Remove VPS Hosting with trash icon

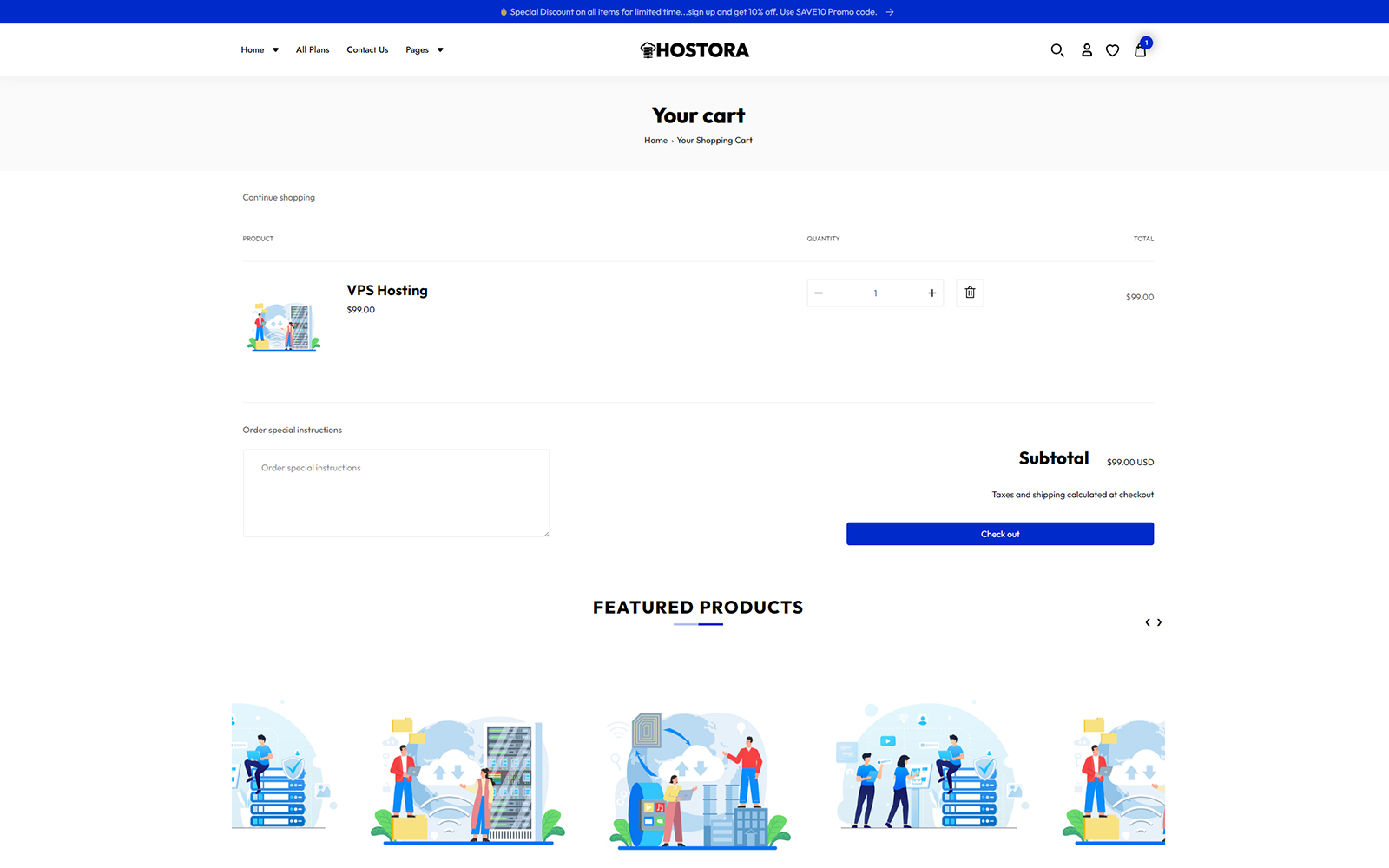970,293
